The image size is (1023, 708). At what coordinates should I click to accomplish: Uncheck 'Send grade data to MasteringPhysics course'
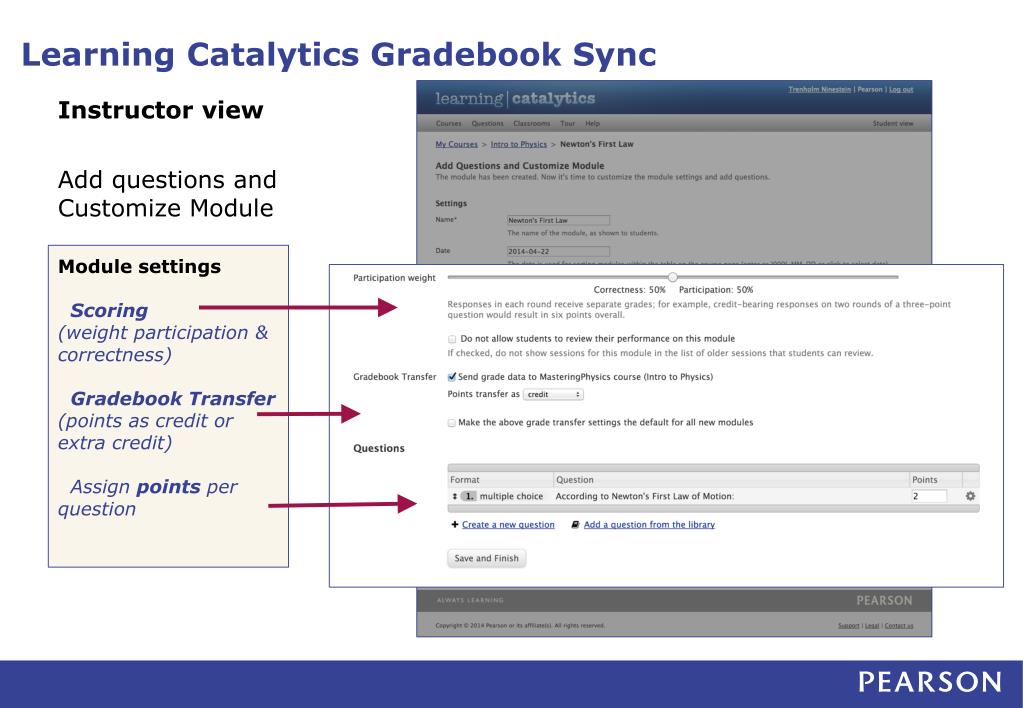pyautogui.click(x=451, y=377)
